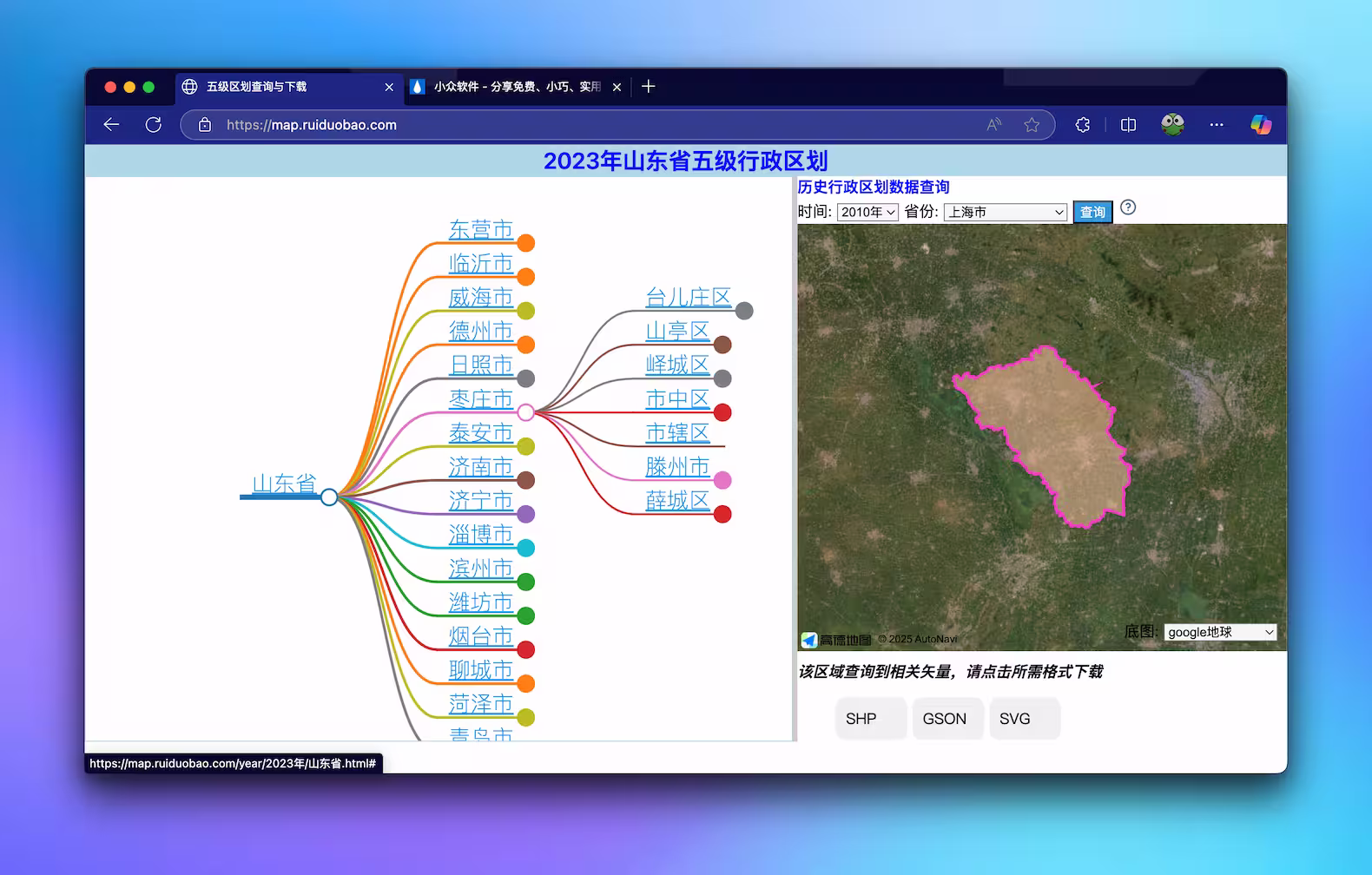Open the Copilot icon
This screenshot has width=1372, height=875.
[x=1261, y=125]
